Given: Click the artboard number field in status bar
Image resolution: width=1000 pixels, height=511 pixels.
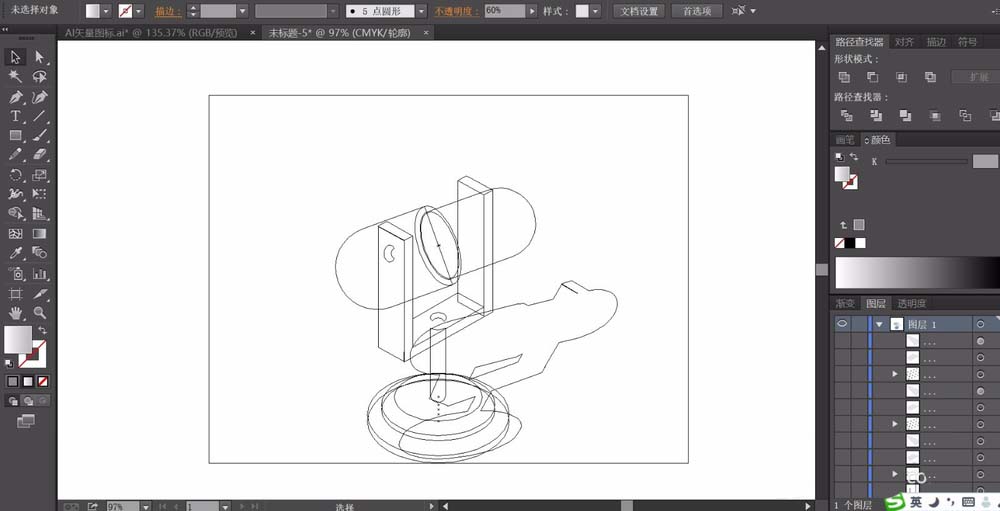Looking at the screenshot, I should (x=203, y=507).
